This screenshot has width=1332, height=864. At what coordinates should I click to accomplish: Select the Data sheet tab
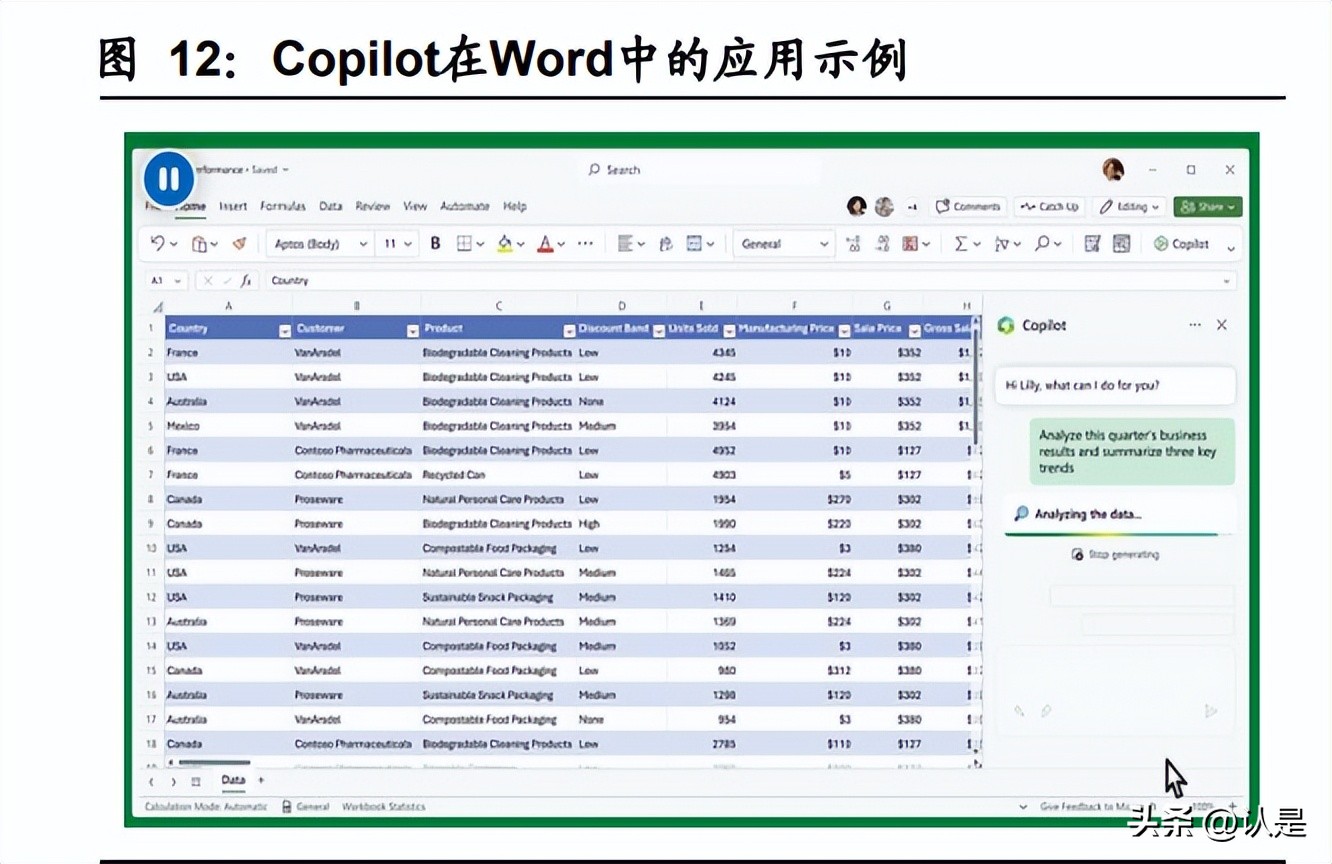pyautogui.click(x=233, y=780)
